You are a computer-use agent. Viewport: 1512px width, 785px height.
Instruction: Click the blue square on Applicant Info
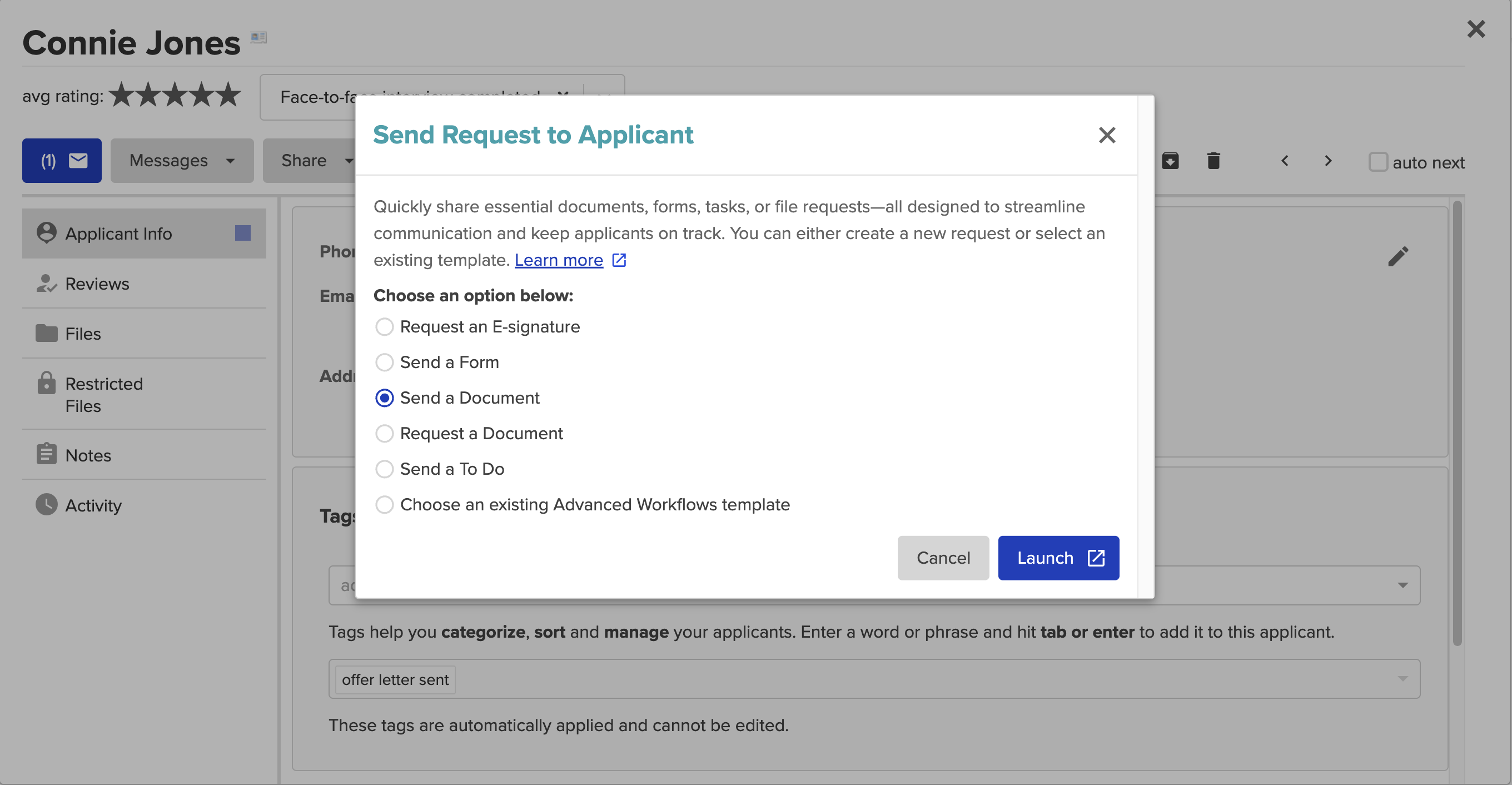coord(242,233)
